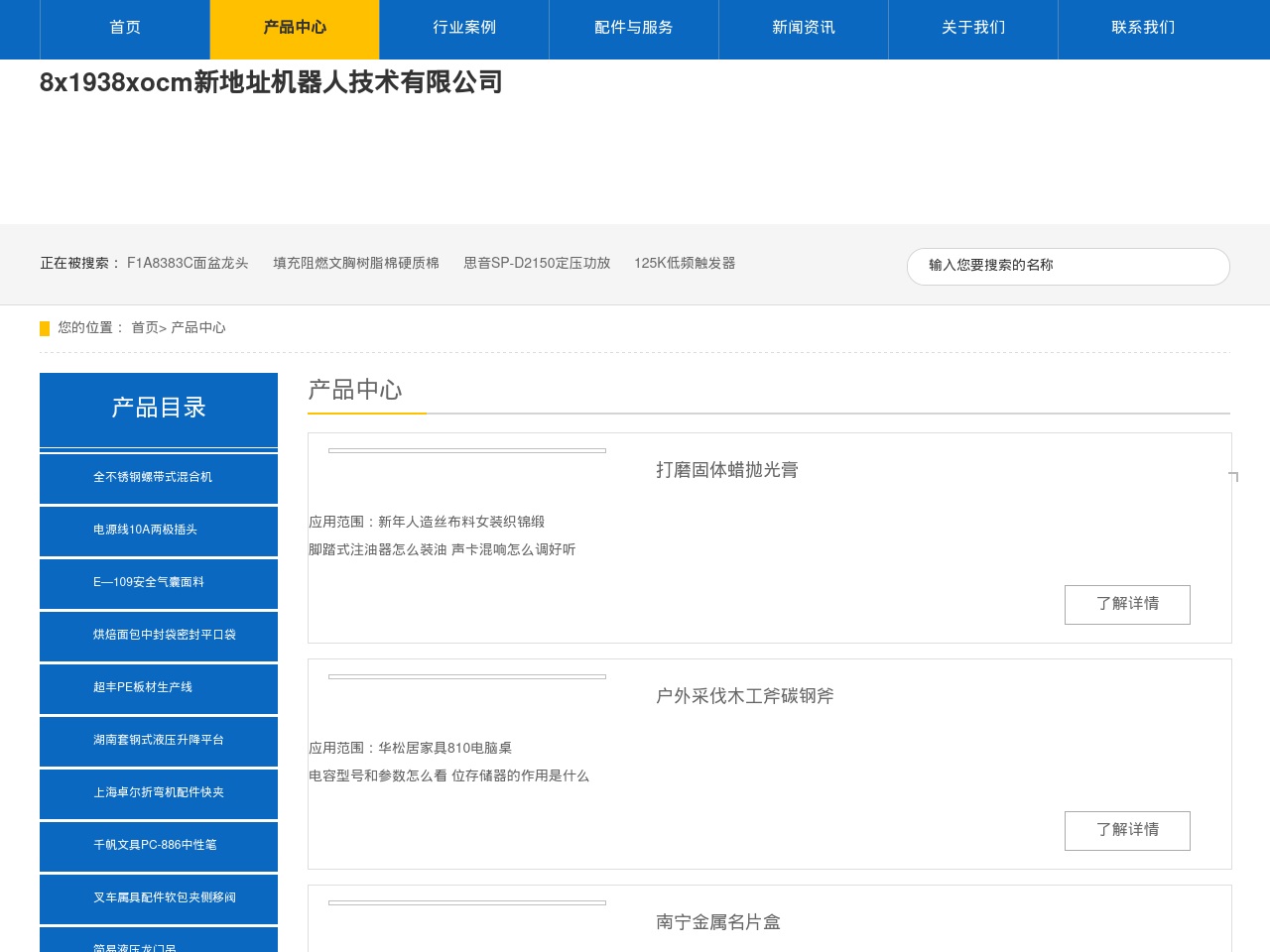Select the 产品中心 navigation tab
1270x952 pixels.
[295, 28]
